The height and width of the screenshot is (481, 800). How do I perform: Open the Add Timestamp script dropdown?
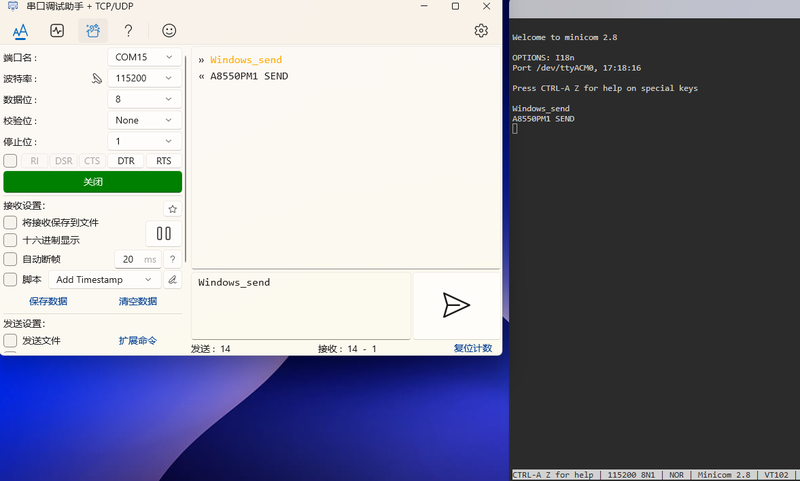tap(105, 280)
